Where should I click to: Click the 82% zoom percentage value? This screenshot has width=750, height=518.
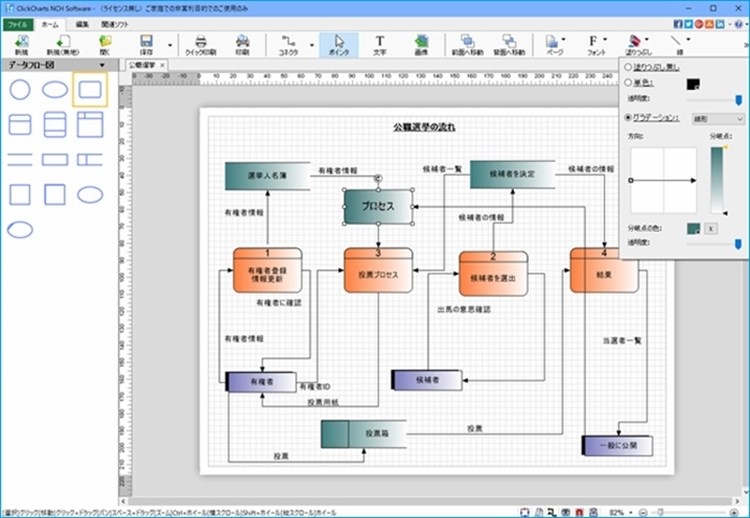(x=617, y=512)
